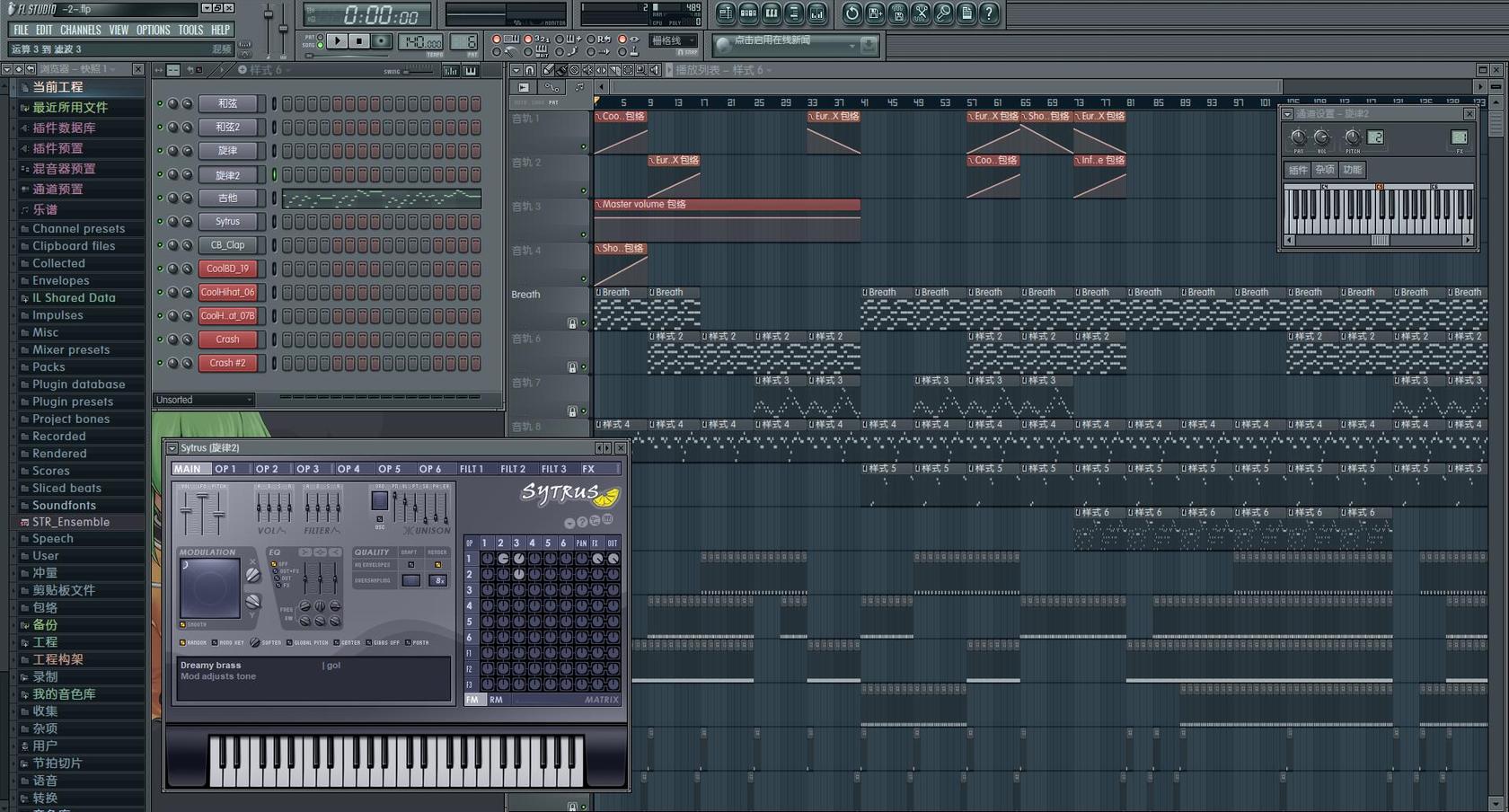Toggle Center checkbox in Sytrus

(336, 642)
